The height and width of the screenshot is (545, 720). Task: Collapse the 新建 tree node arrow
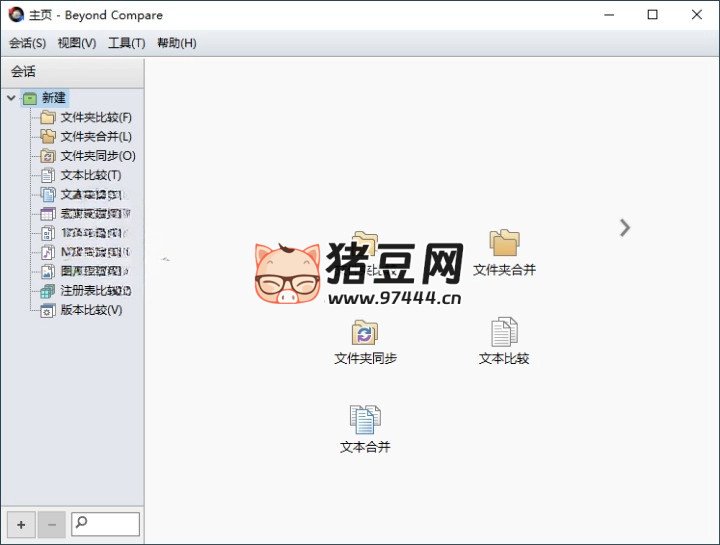11,98
